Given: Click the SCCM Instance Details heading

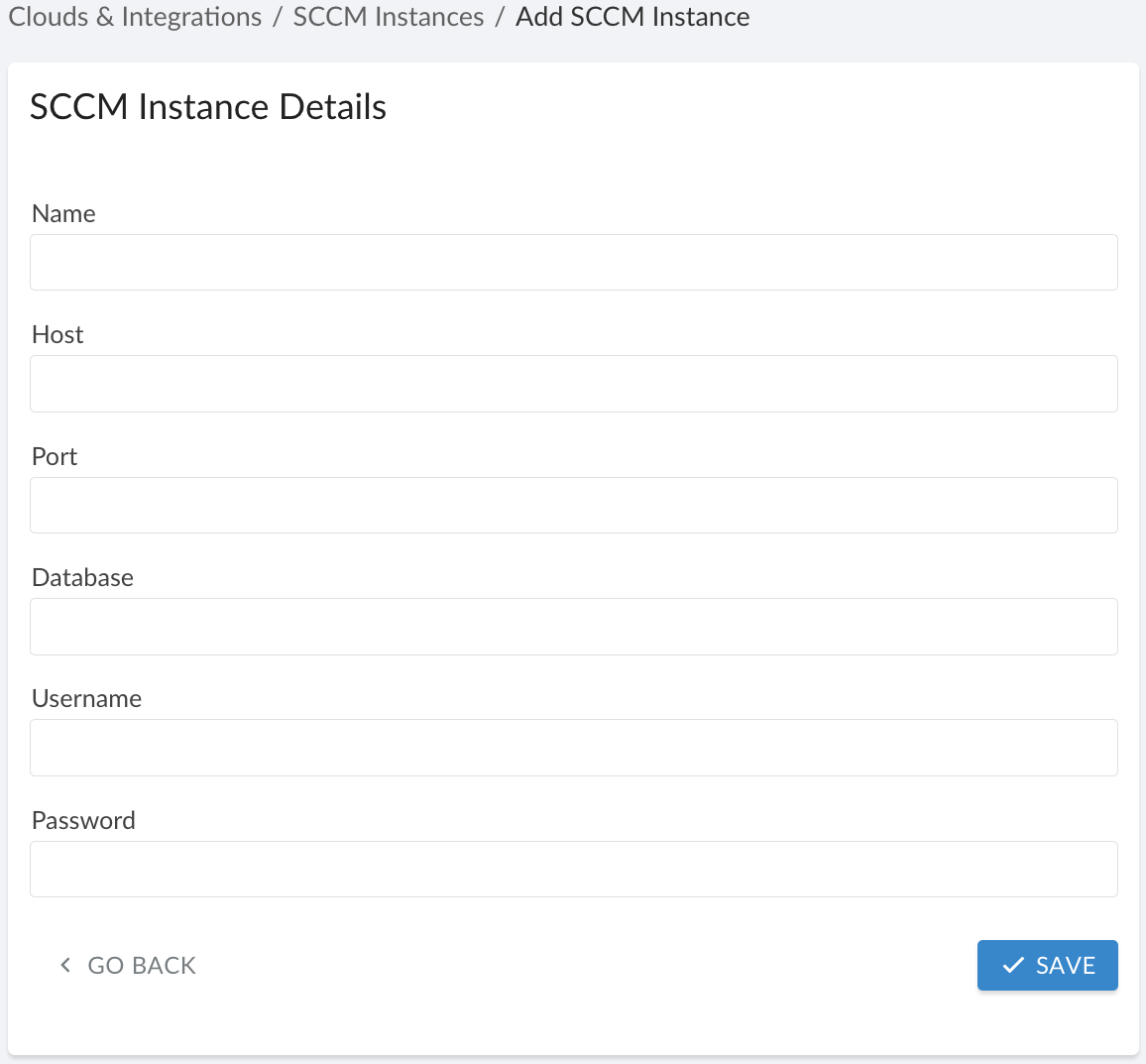Looking at the screenshot, I should pyautogui.click(x=208, y=106).
